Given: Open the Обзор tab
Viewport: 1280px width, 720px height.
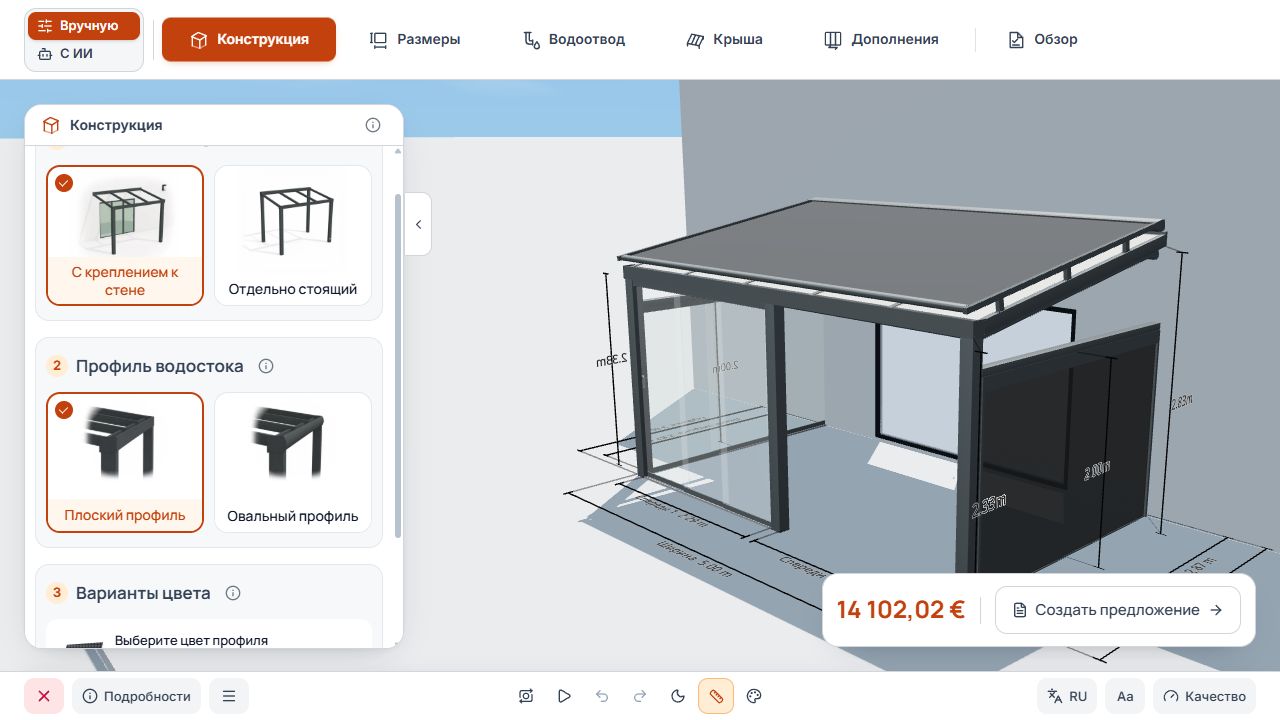Looking at the screenshot, I should click(1043, 39).
